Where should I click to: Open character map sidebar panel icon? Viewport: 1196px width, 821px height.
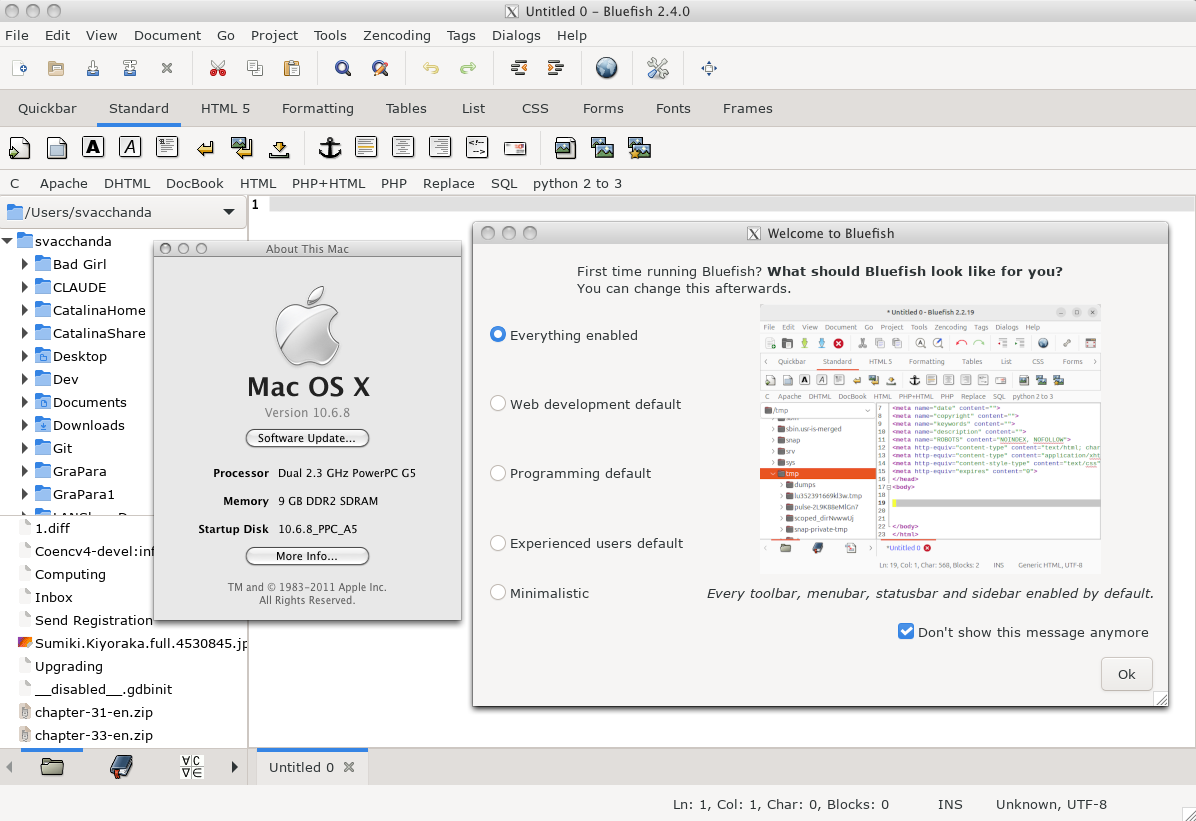tap(191, 767)
